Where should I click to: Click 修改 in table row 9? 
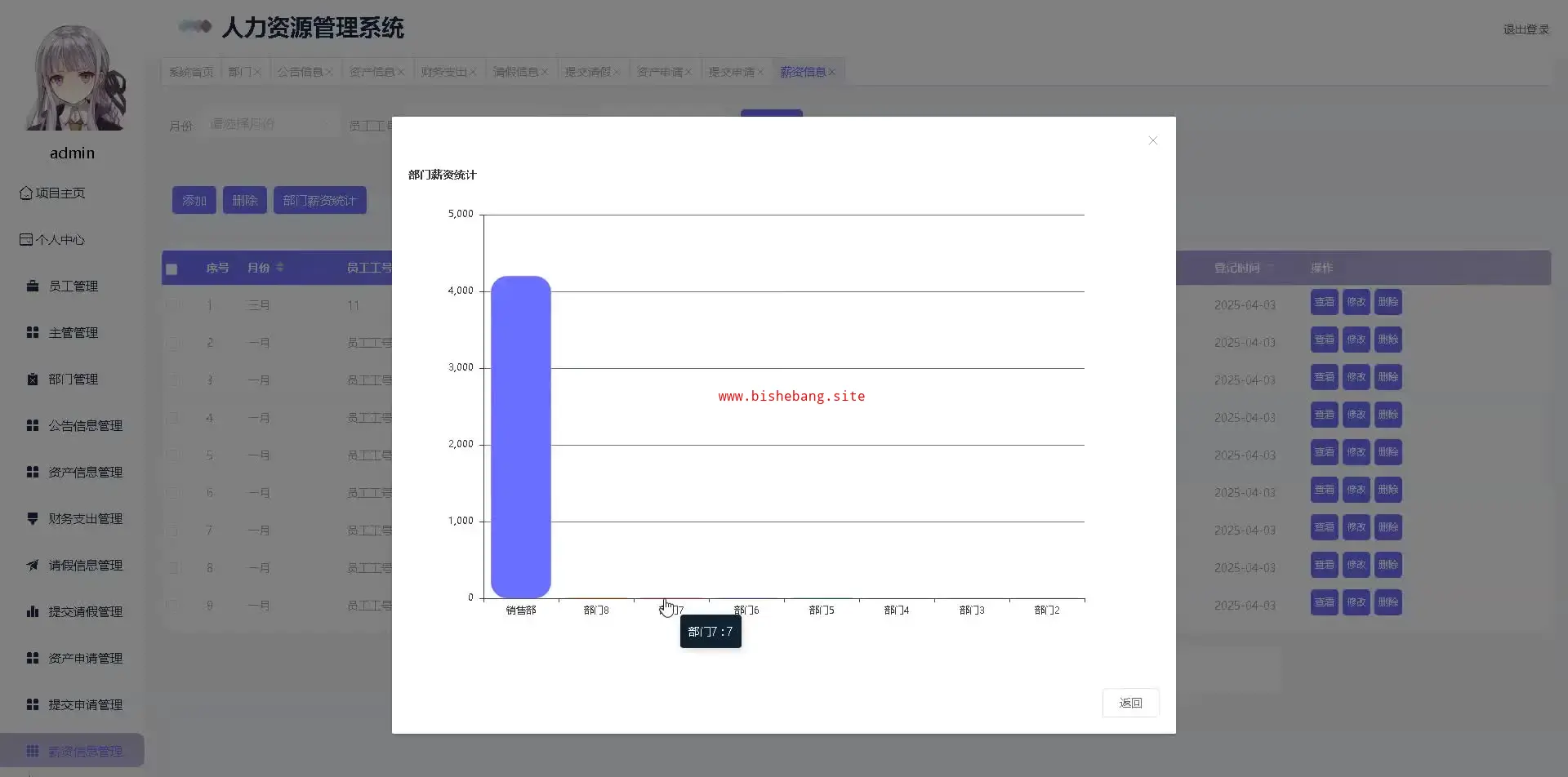point(1356,602)
